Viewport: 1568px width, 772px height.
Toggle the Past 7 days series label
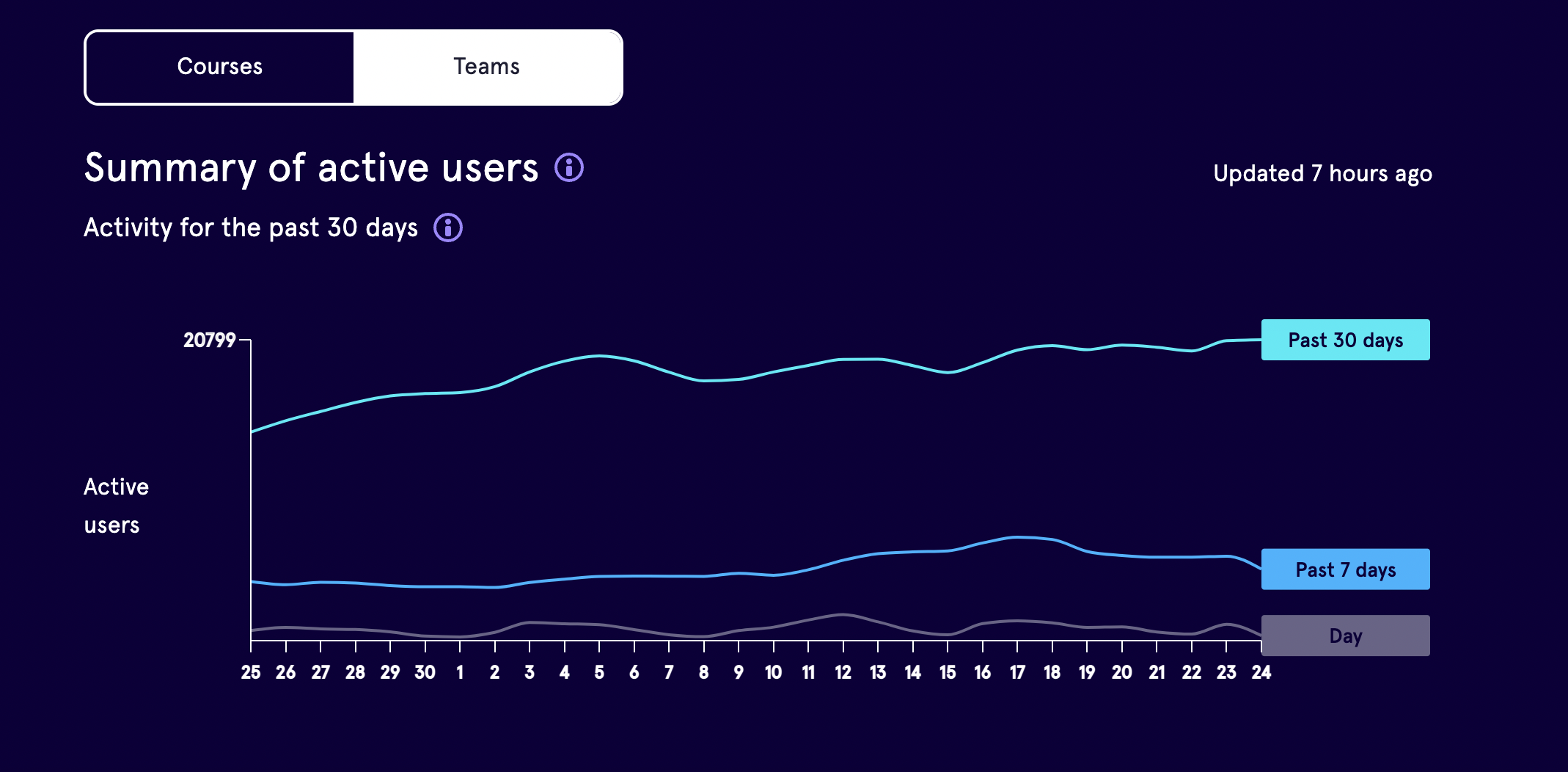click(1346, 569)
